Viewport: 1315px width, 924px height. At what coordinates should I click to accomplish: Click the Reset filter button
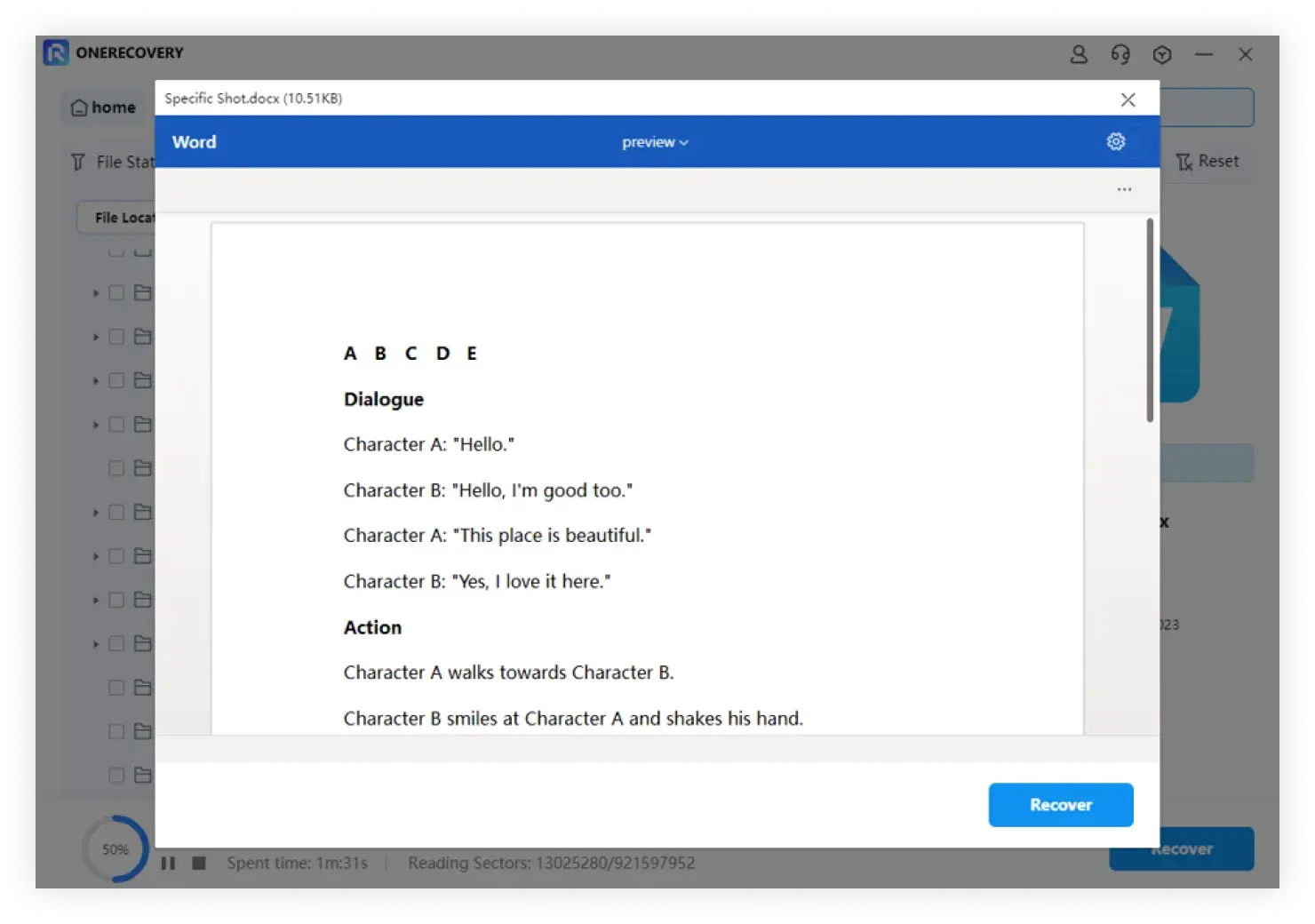click(1207, 162)
